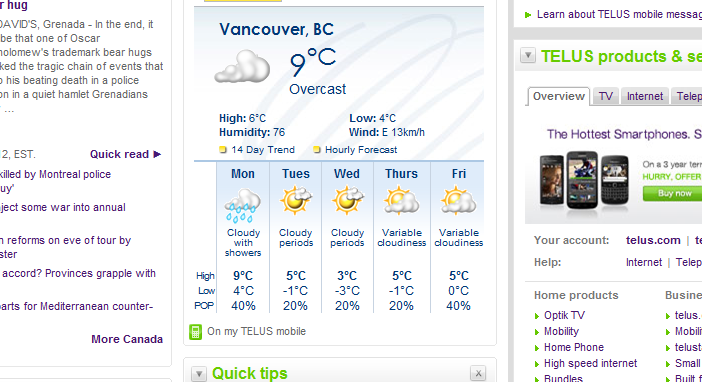Image resolution: width=702 pixels, height=382 pixels.
Task: Click Tuesday's cloudy periods weather icon
Action: (295, 201)
